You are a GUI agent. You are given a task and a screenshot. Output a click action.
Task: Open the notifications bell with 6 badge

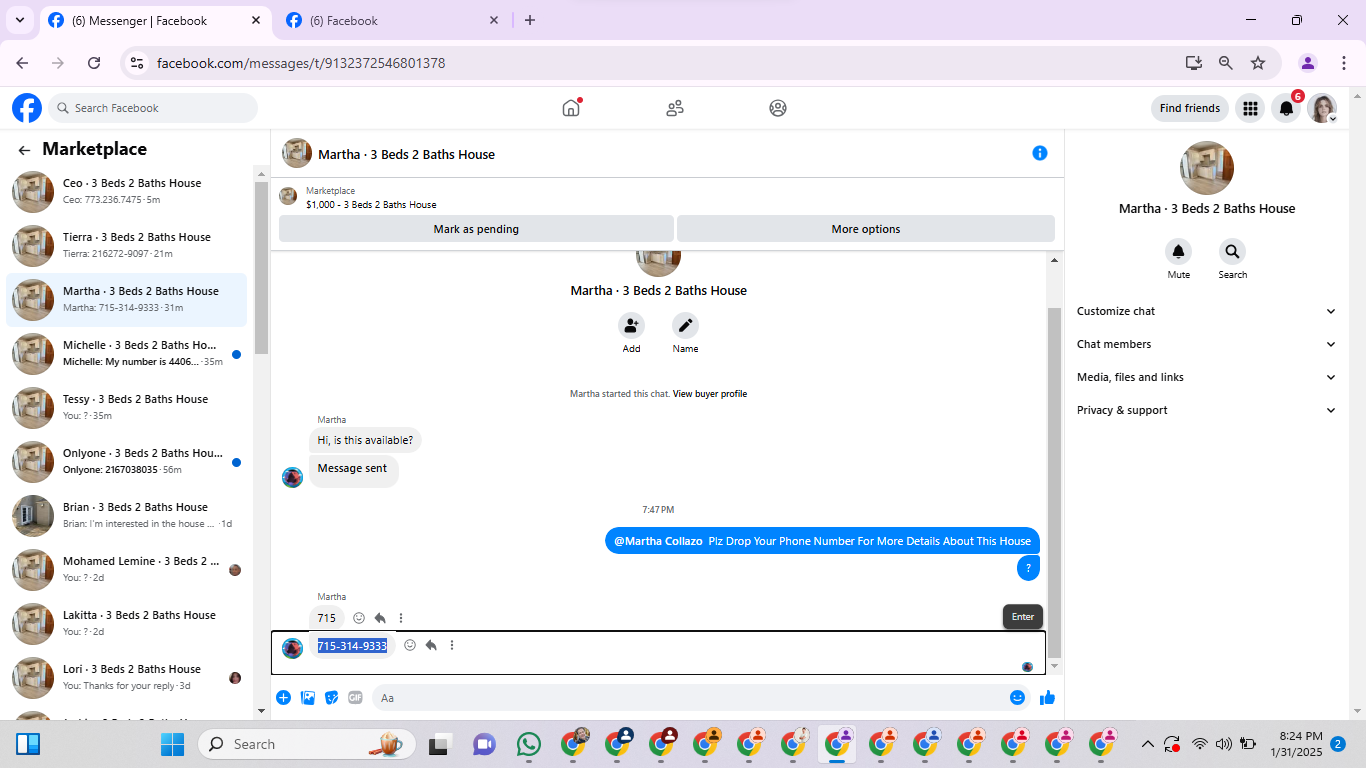click(x=1287, y=108)
